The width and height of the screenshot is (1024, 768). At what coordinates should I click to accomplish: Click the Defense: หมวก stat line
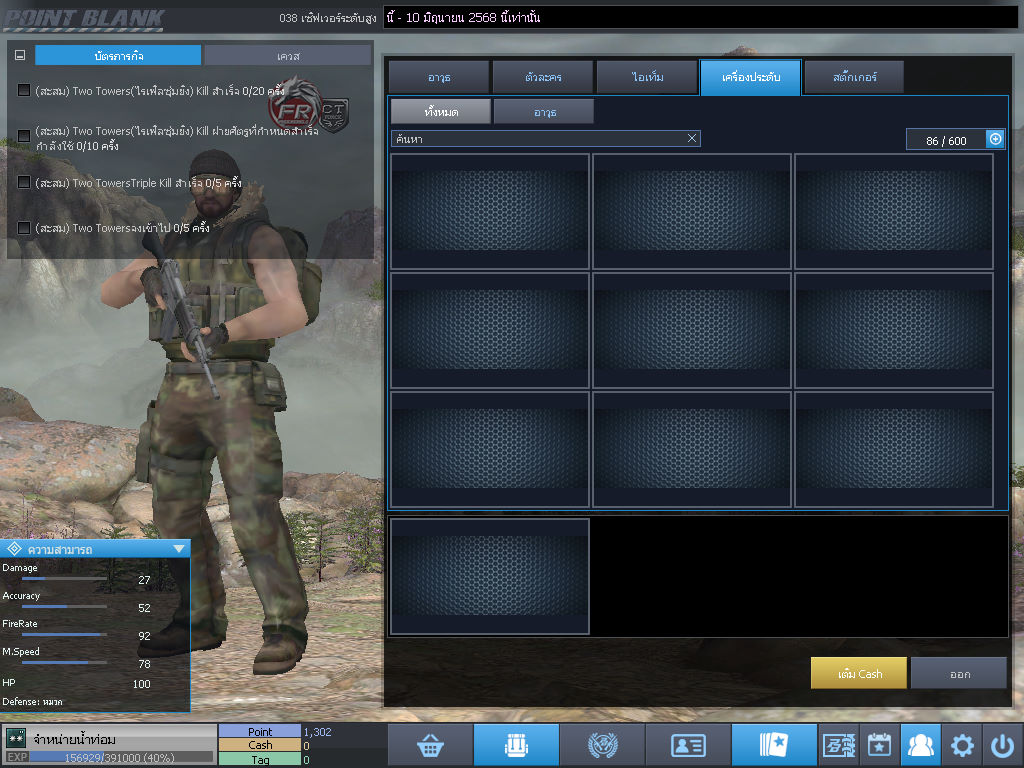click(x=32, y=701)
